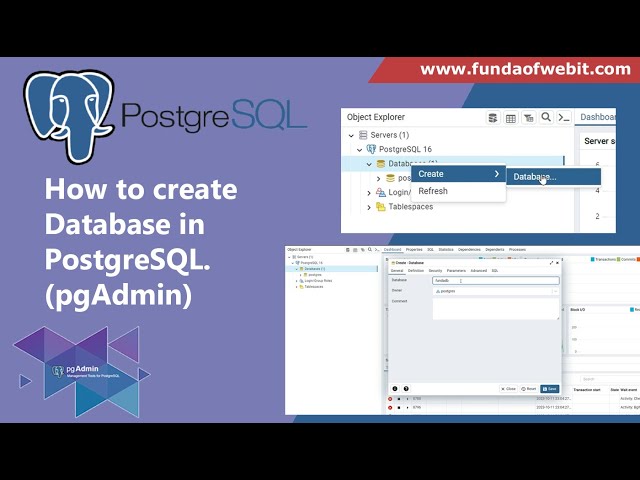Close Create - Database dialog with the X icon
This screenshot has height=480, width=640.
tap(558, 263)
